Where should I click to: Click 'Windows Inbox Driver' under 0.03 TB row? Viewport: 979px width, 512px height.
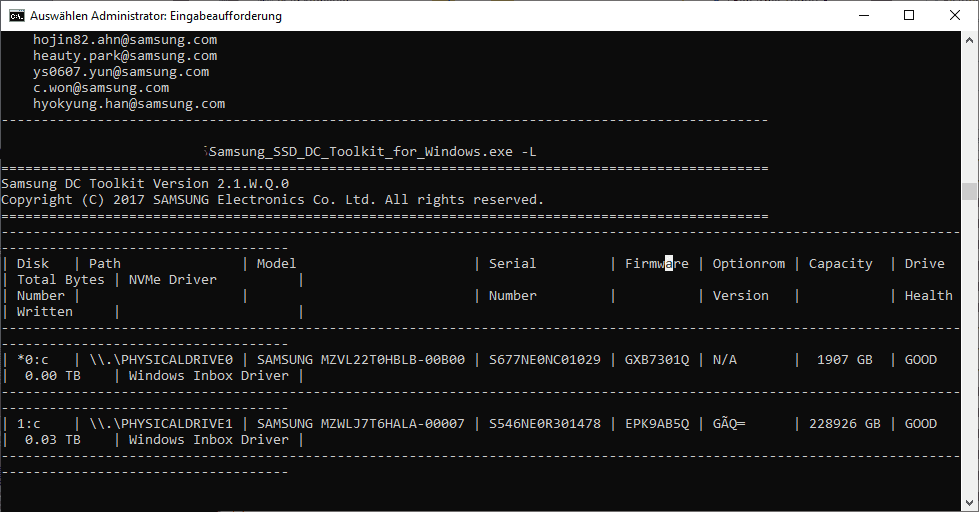209,440
